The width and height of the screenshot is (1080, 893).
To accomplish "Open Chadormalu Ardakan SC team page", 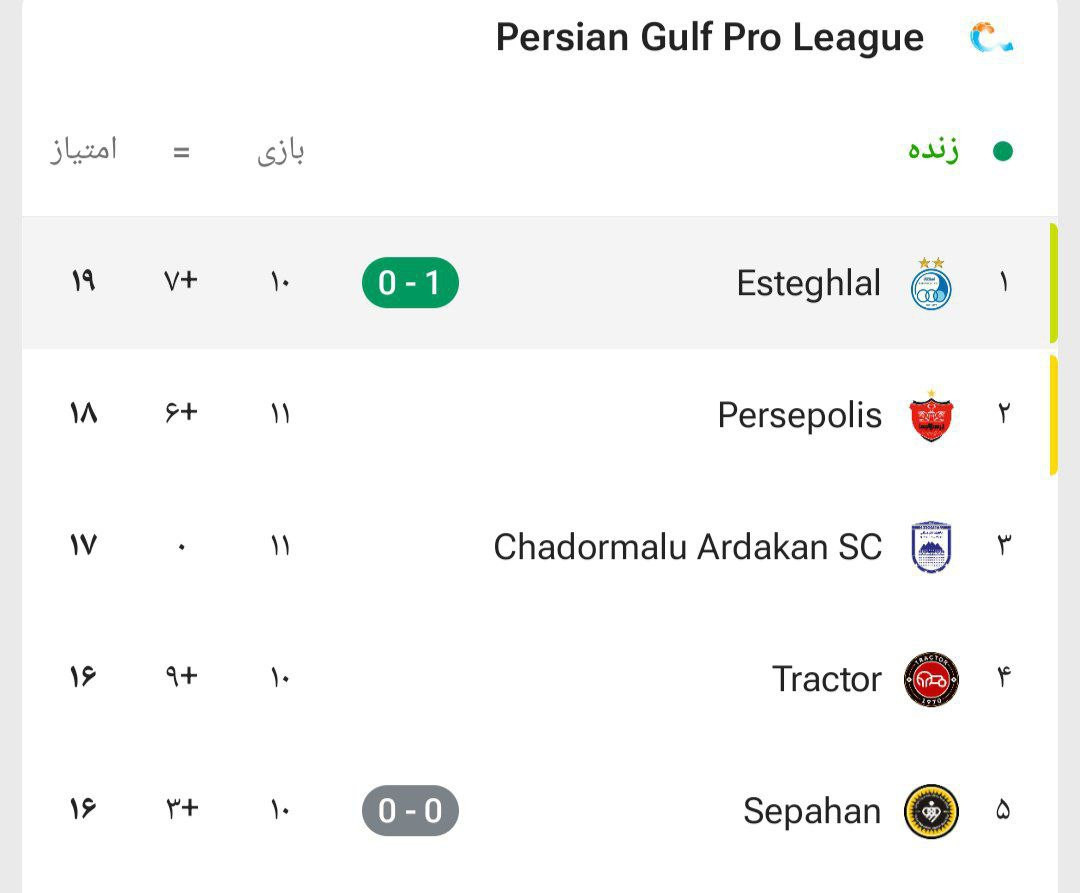I will point(687,547).
